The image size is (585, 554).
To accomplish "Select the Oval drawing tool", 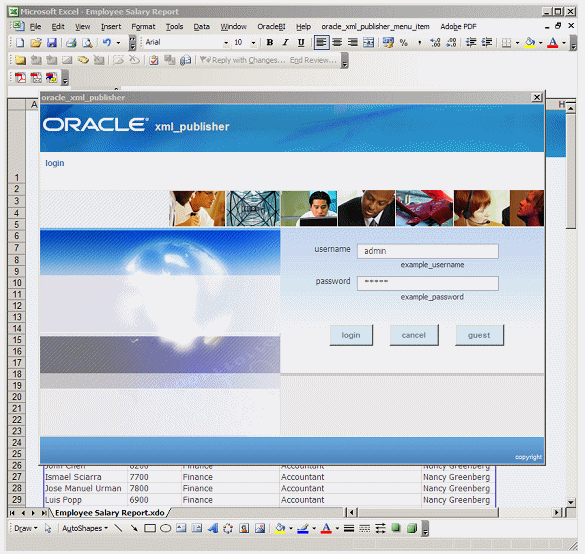I will (166, 528).
